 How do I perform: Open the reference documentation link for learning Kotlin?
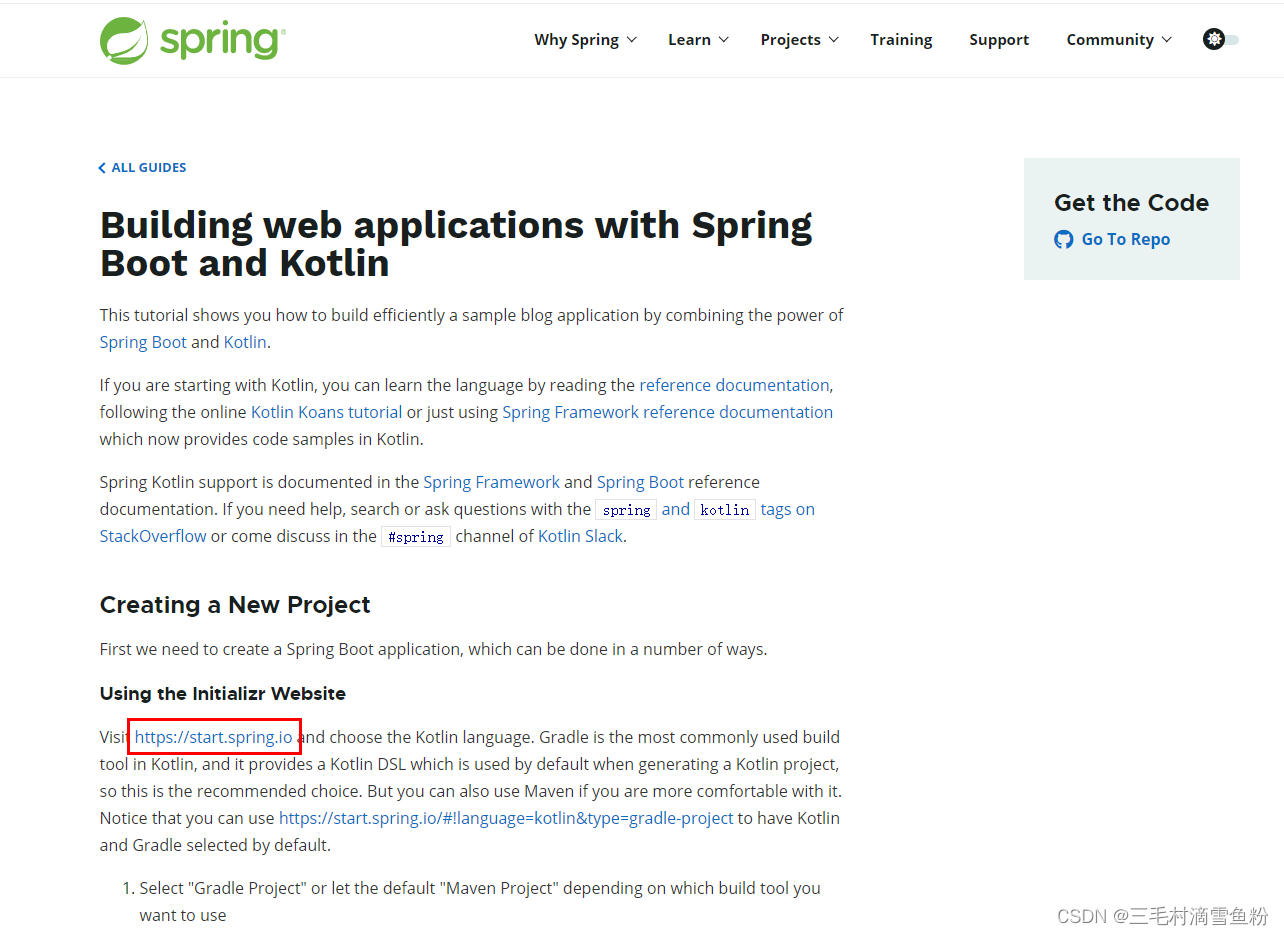point(734,385)
